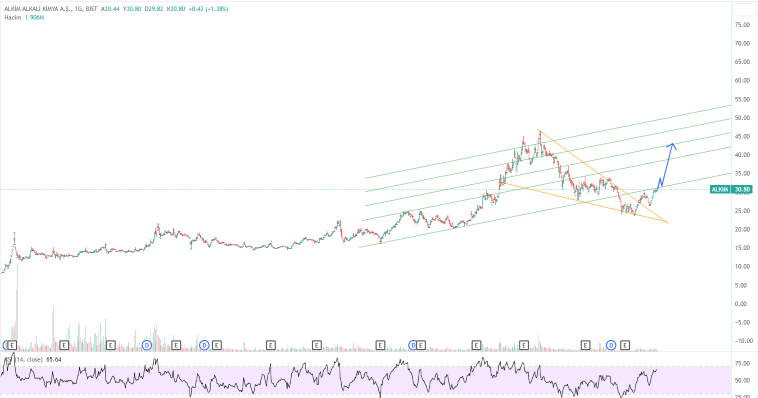The height and width of the screenshot is (398, 758).
Task: Click the 0.00 price axis label
Action: tap(741, 304)
